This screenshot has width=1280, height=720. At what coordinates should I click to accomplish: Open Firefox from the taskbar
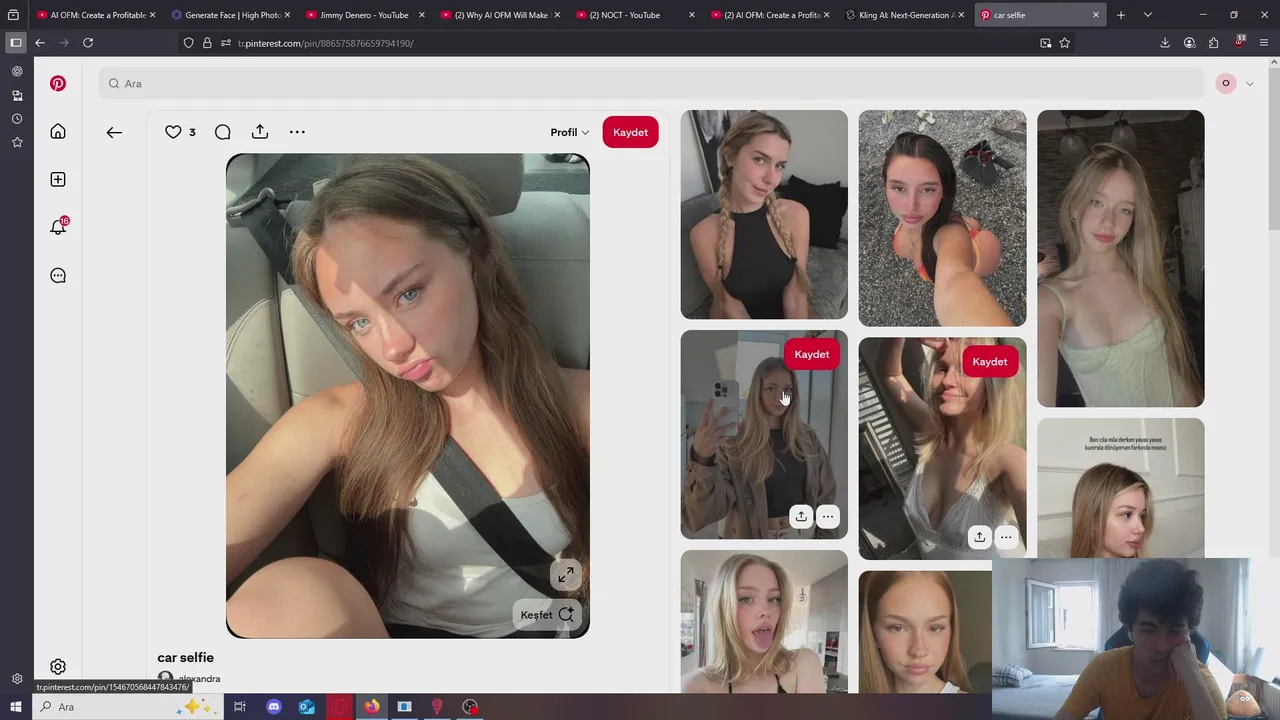371,707
